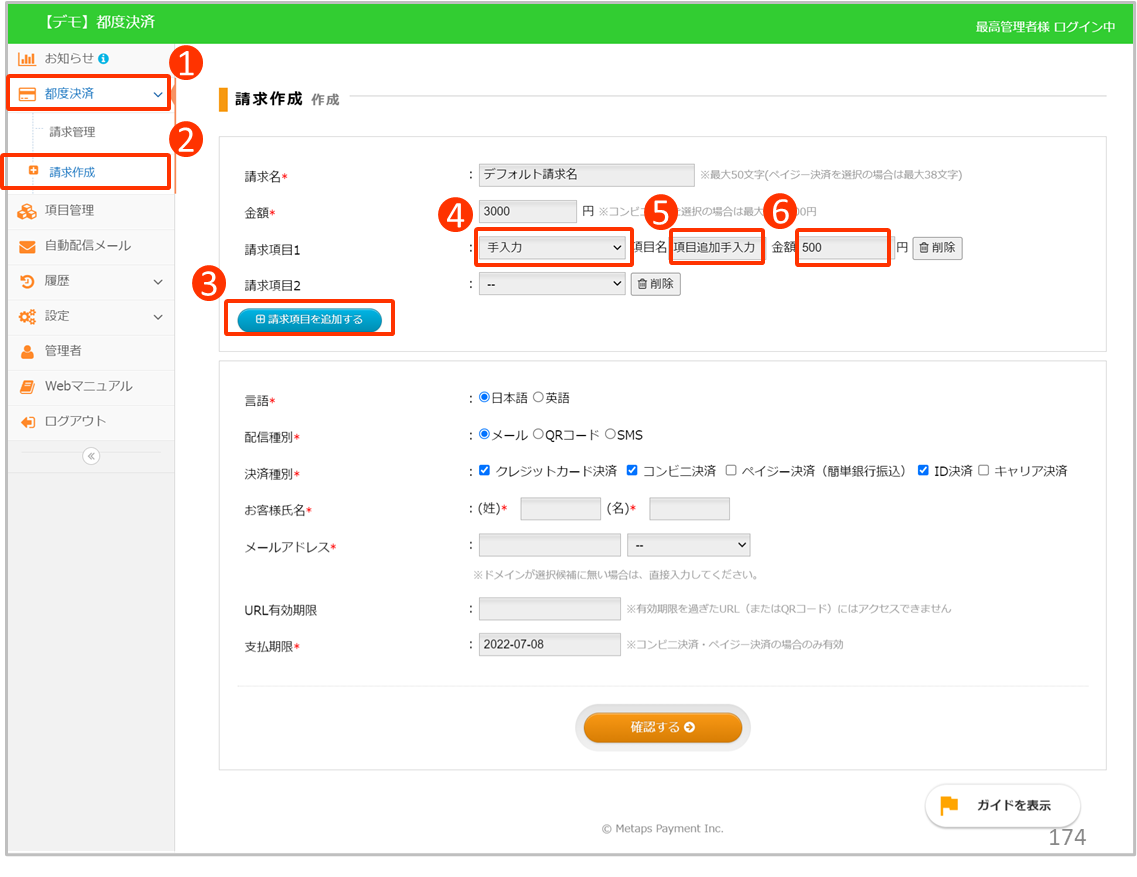Click the Webマニュアル book icon

coord(27,386)
